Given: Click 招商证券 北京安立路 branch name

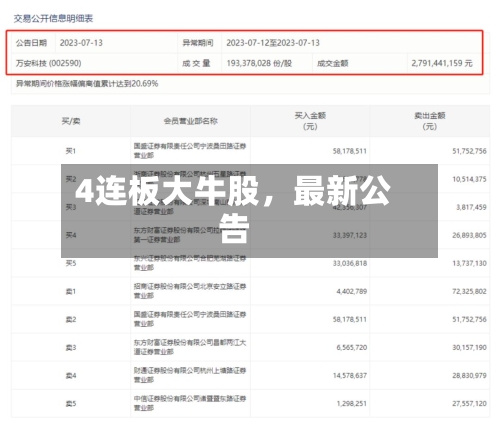Looking at the screenshot, I should click(x=190, y=291).
